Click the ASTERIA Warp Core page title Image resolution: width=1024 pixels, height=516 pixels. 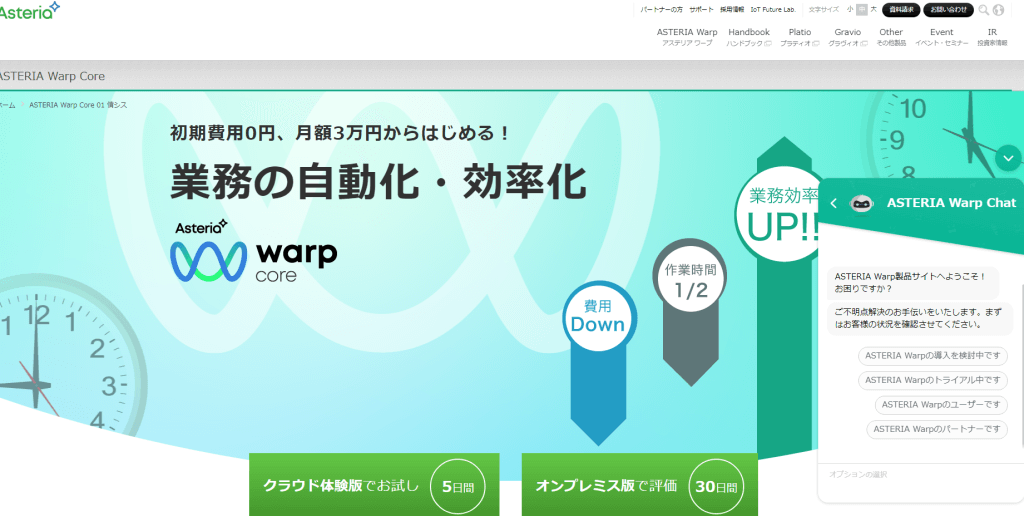coord(52,76)
